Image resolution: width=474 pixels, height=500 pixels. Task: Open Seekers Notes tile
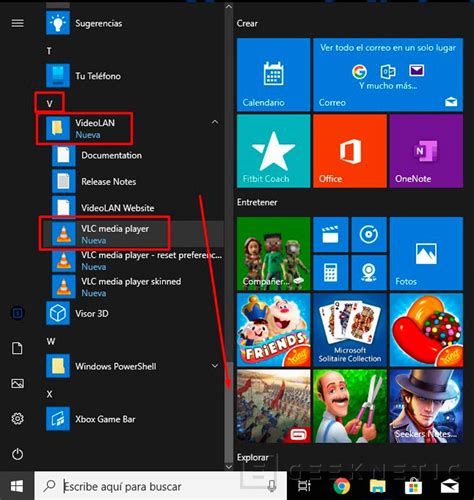point(426,406)
